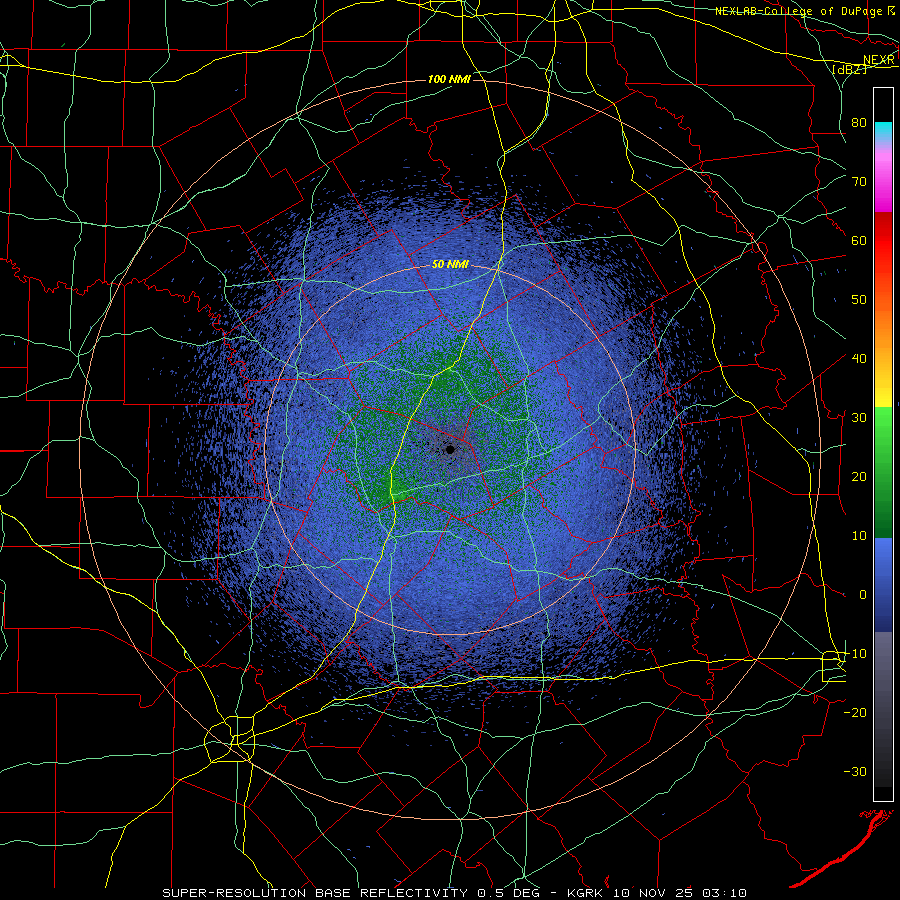Screen dimensions: 900x900
Task: Click the 50 value on the dBZ scale
Action: click(859, 300)
